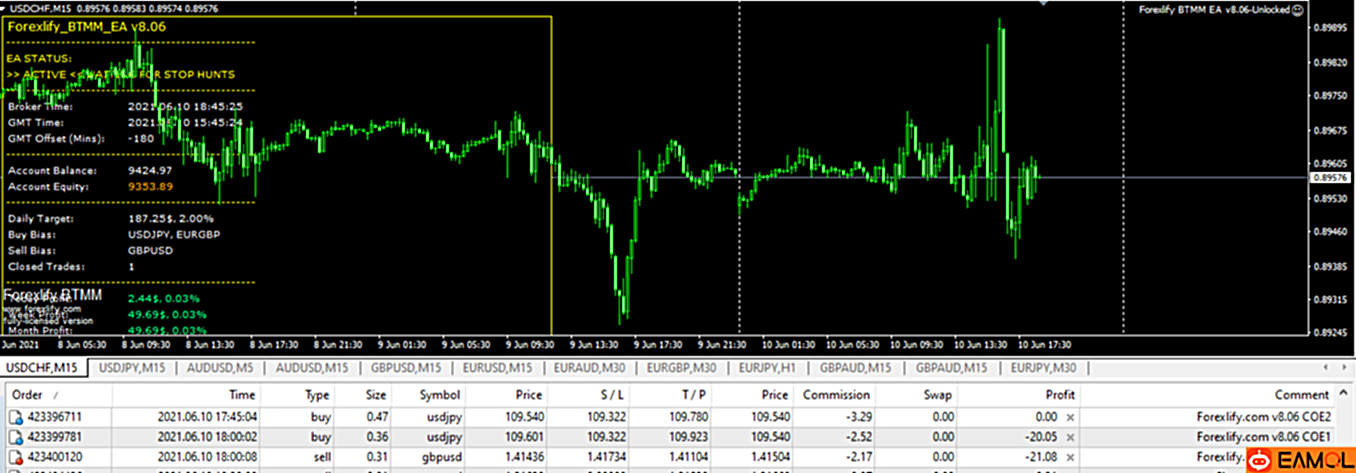Click the order icon for trade 423400120
This screenshot has height=473, width=1356.
[x=17, y=456]
